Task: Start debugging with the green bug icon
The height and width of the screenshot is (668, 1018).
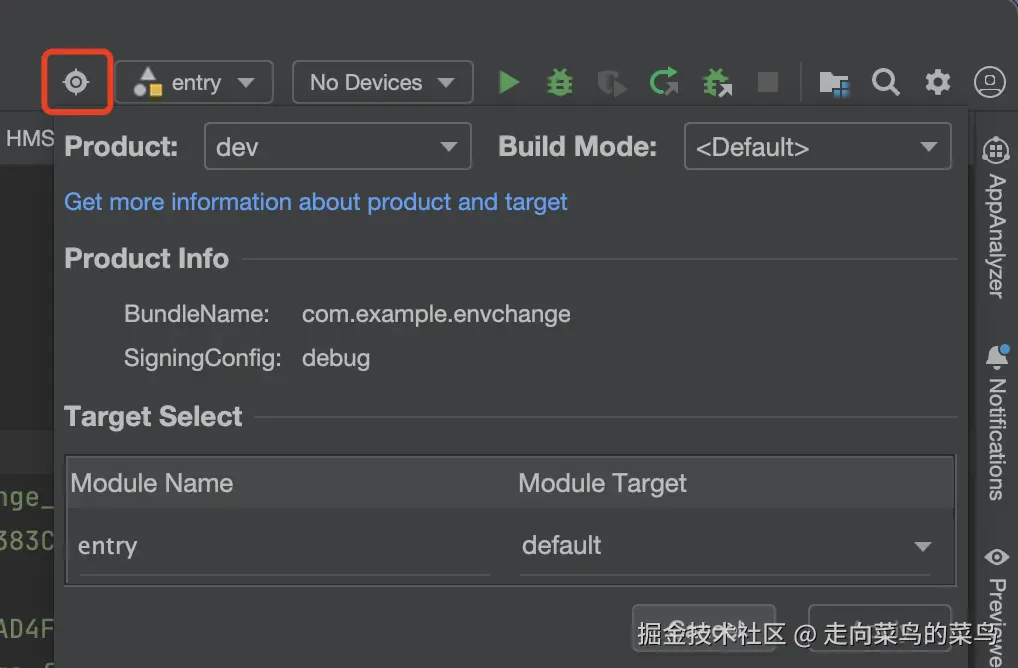Action: (560, 82)
